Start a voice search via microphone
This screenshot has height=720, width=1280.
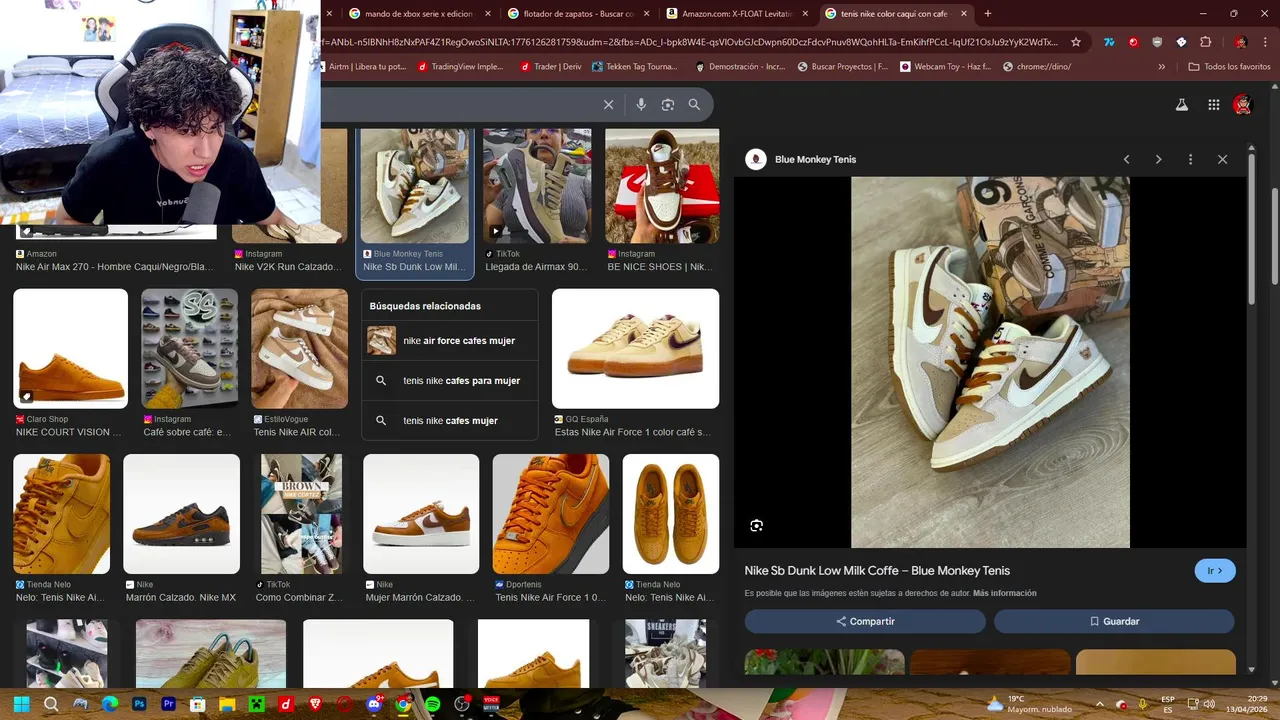(641, 104)
